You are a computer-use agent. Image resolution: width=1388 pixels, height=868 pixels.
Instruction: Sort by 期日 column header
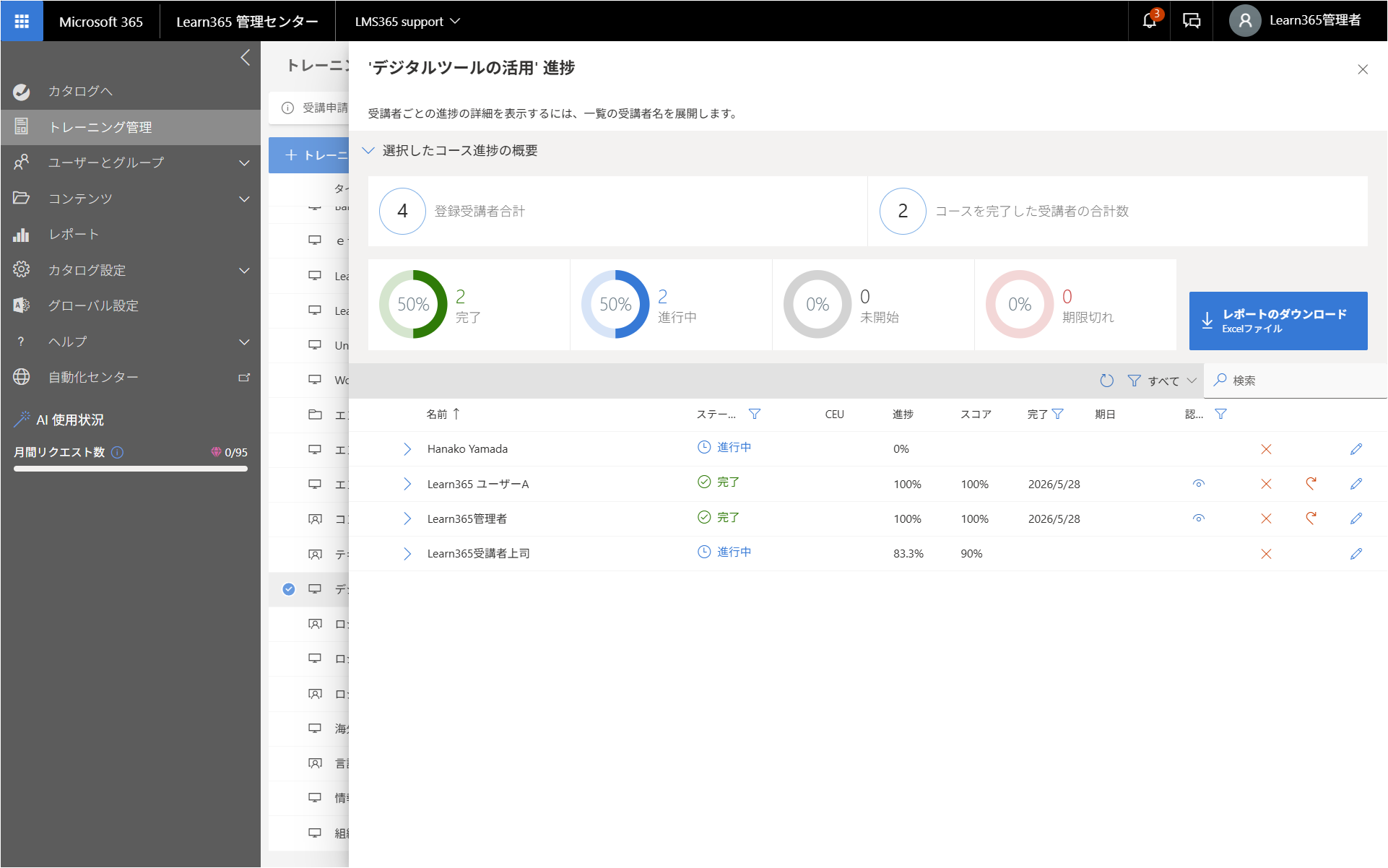pyautogui.click(x=1105, y=414)
